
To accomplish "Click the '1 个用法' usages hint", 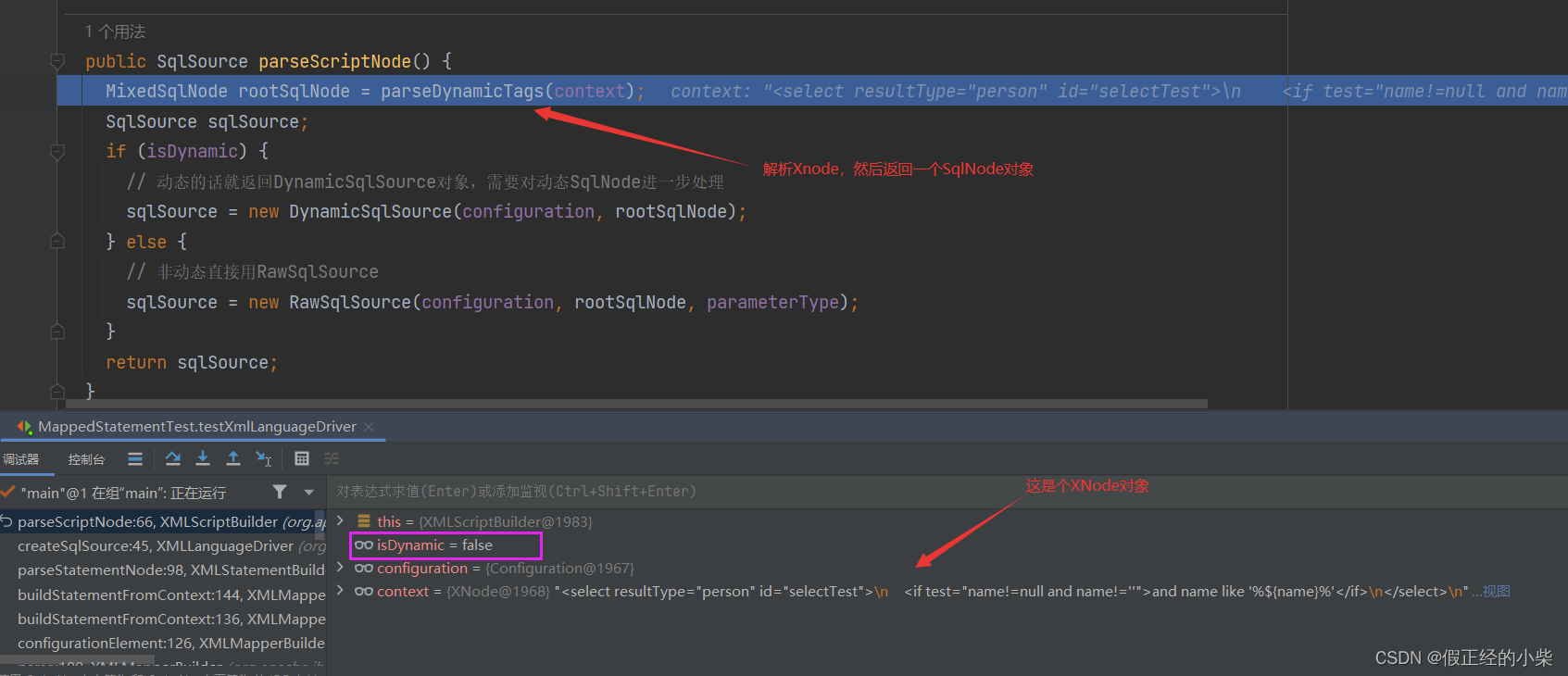I will (115, 31).
